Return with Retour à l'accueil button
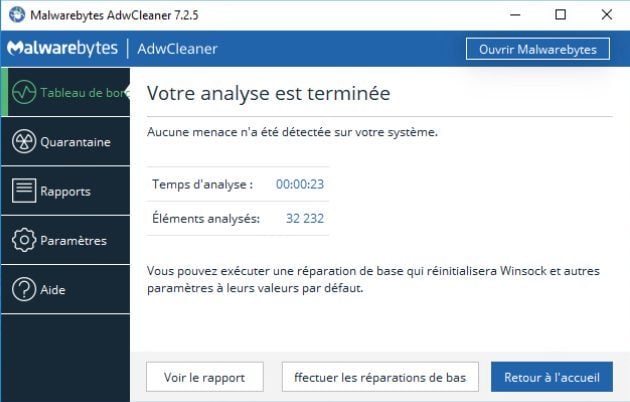 click(x=551, y=377)
